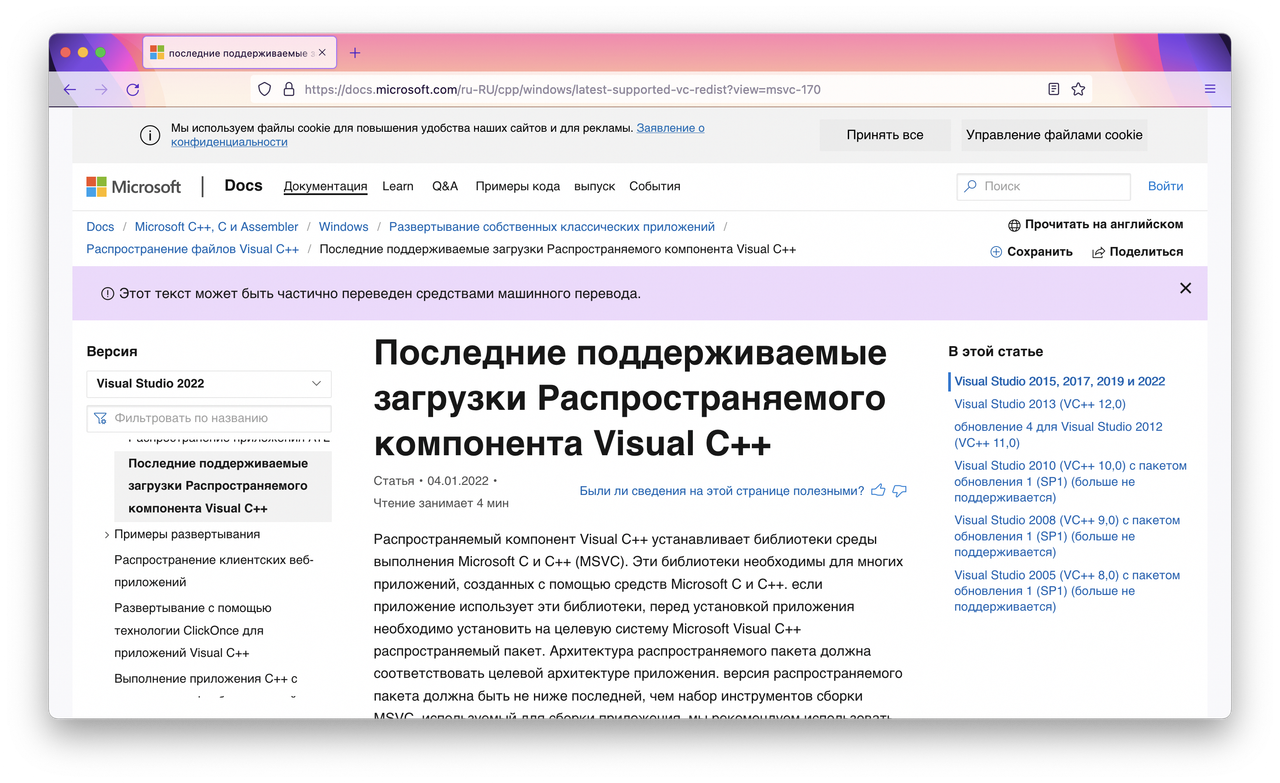Click the Поделиться button
The width and height of the screenshot is (1280, 783).
1137,252
